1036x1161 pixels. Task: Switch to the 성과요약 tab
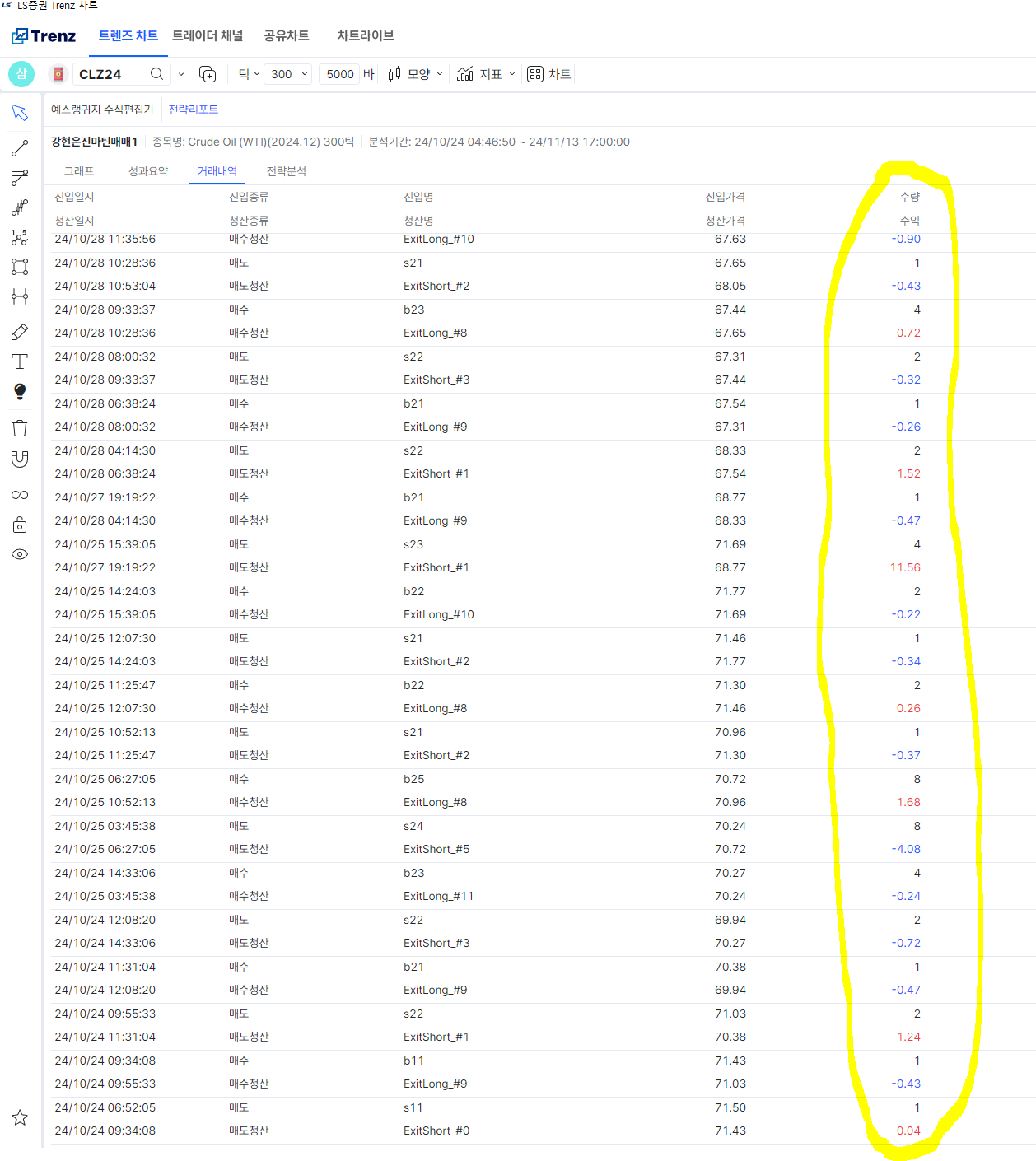[148, 171]
